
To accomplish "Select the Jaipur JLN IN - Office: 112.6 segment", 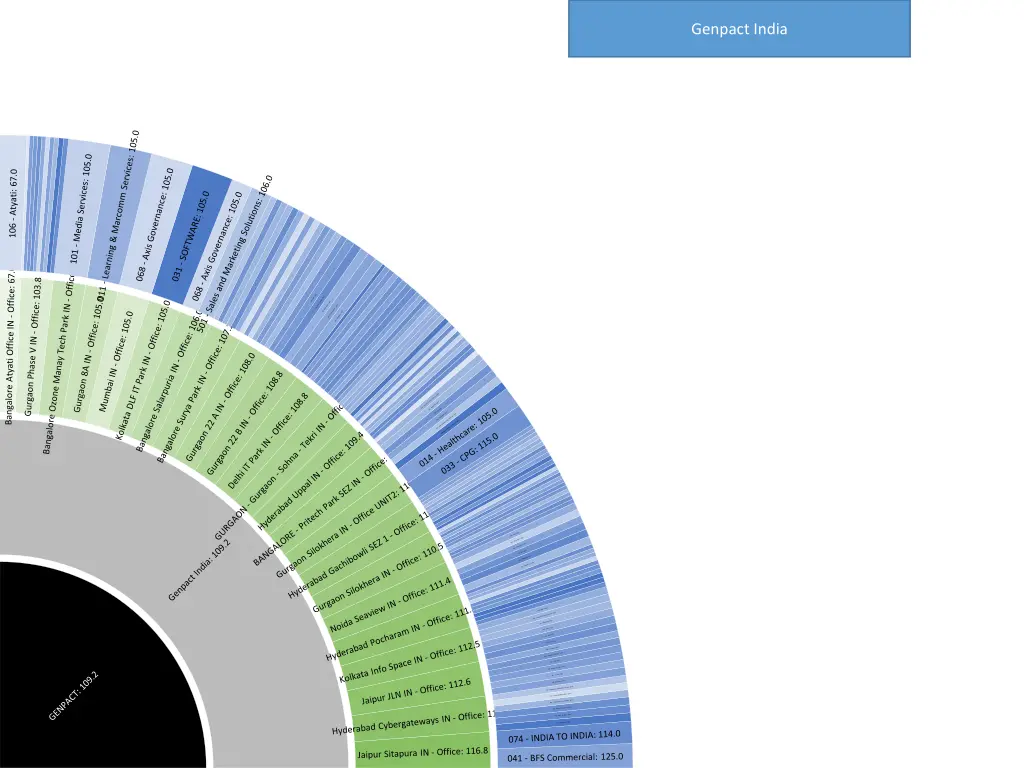I will [x=416, y=691].
